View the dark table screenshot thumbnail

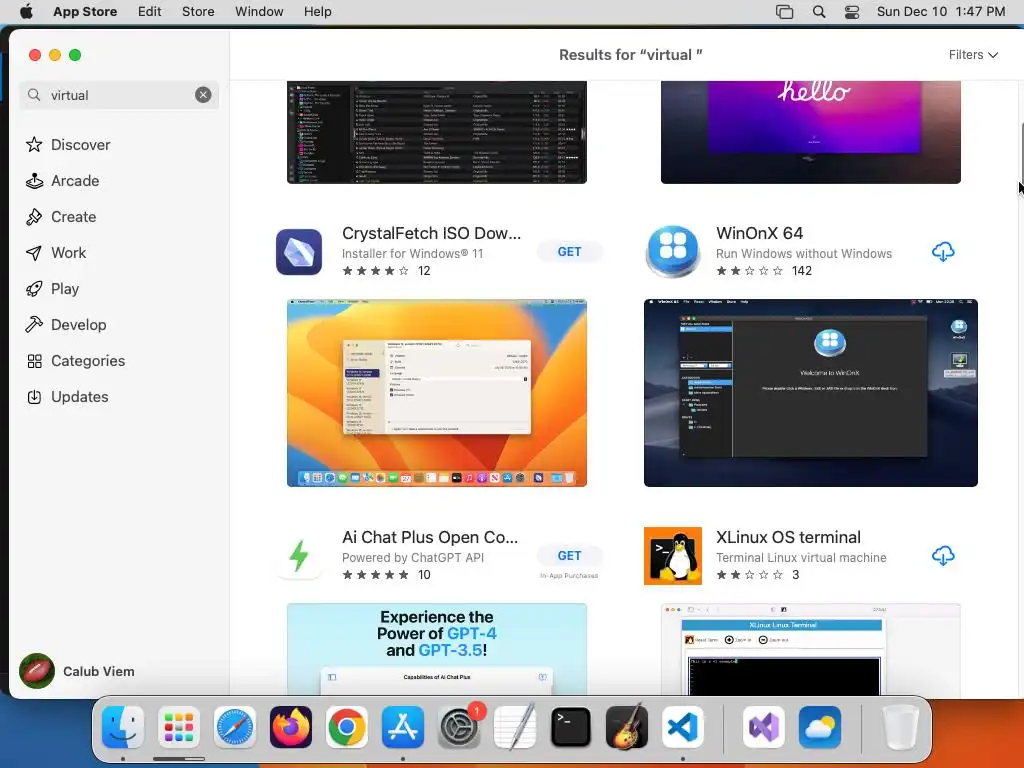(x=437, y=132)
